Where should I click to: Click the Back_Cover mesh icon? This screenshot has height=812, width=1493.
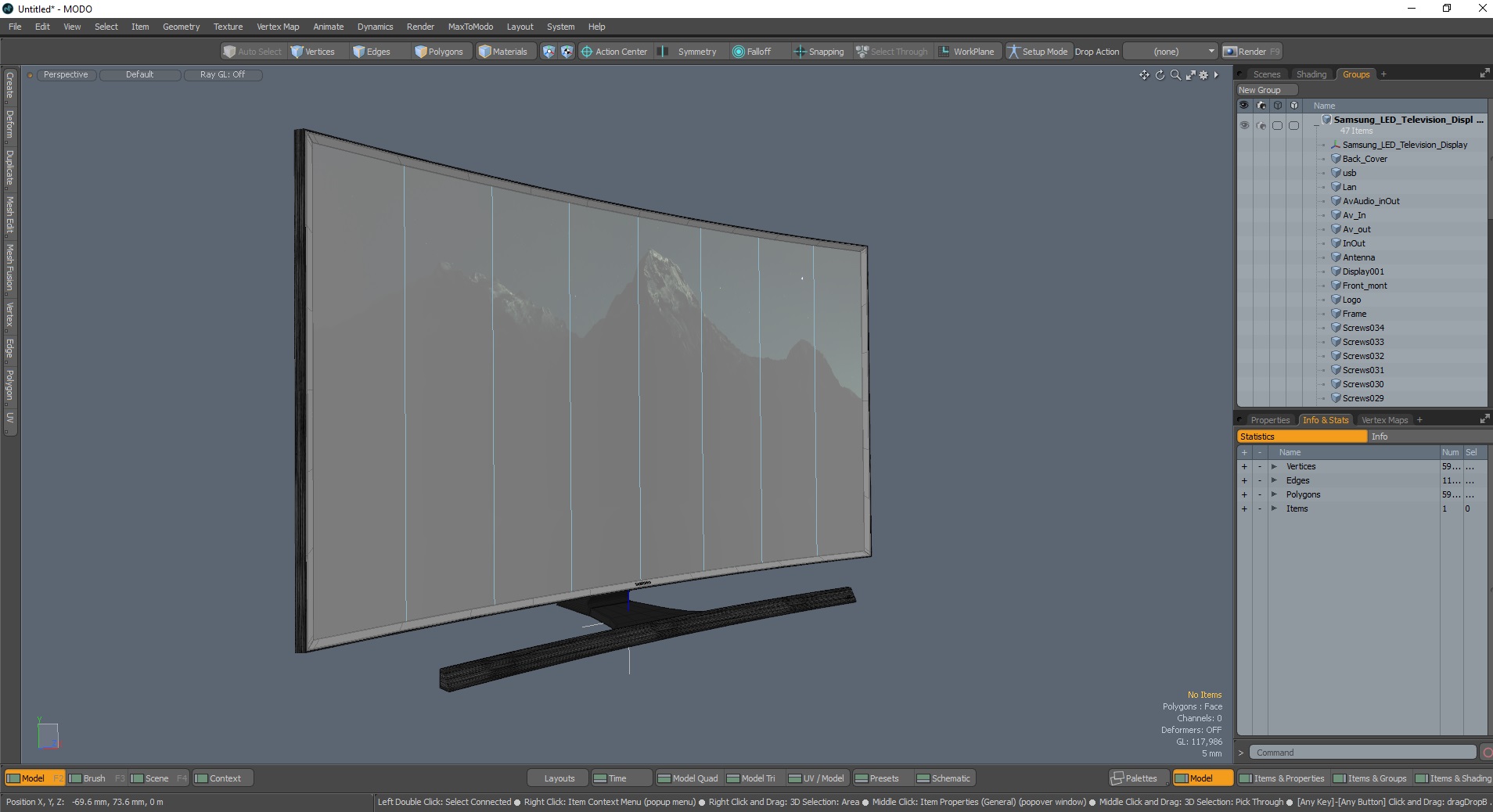(x=1337, y=159)
